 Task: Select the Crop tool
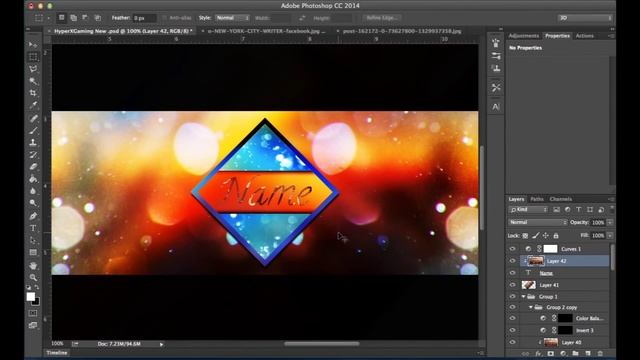[33, 93]
